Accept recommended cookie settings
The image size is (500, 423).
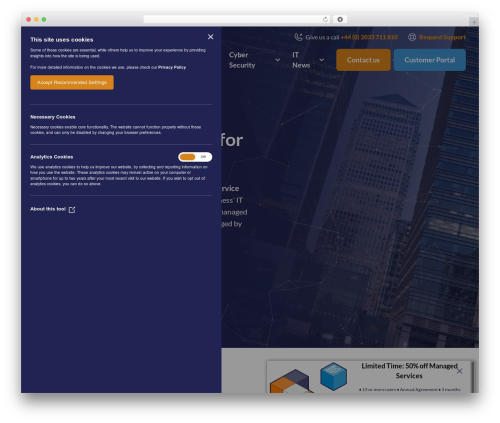pos(72,82)
